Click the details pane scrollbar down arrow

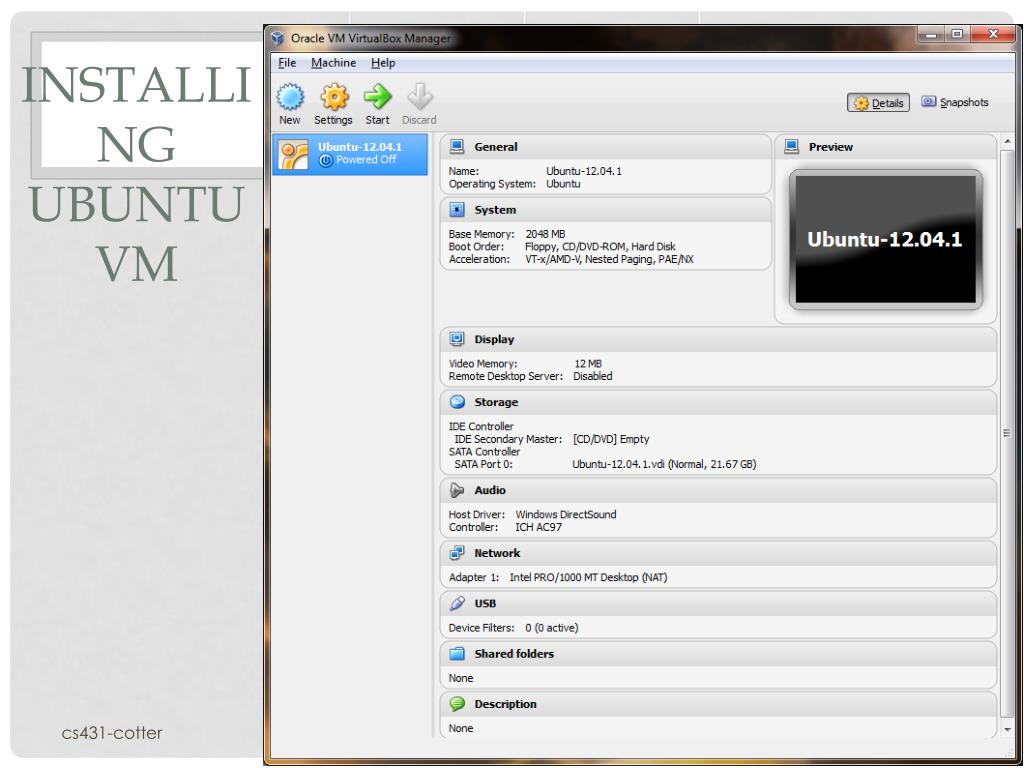pyautogui.click(x=1007, y=729)
